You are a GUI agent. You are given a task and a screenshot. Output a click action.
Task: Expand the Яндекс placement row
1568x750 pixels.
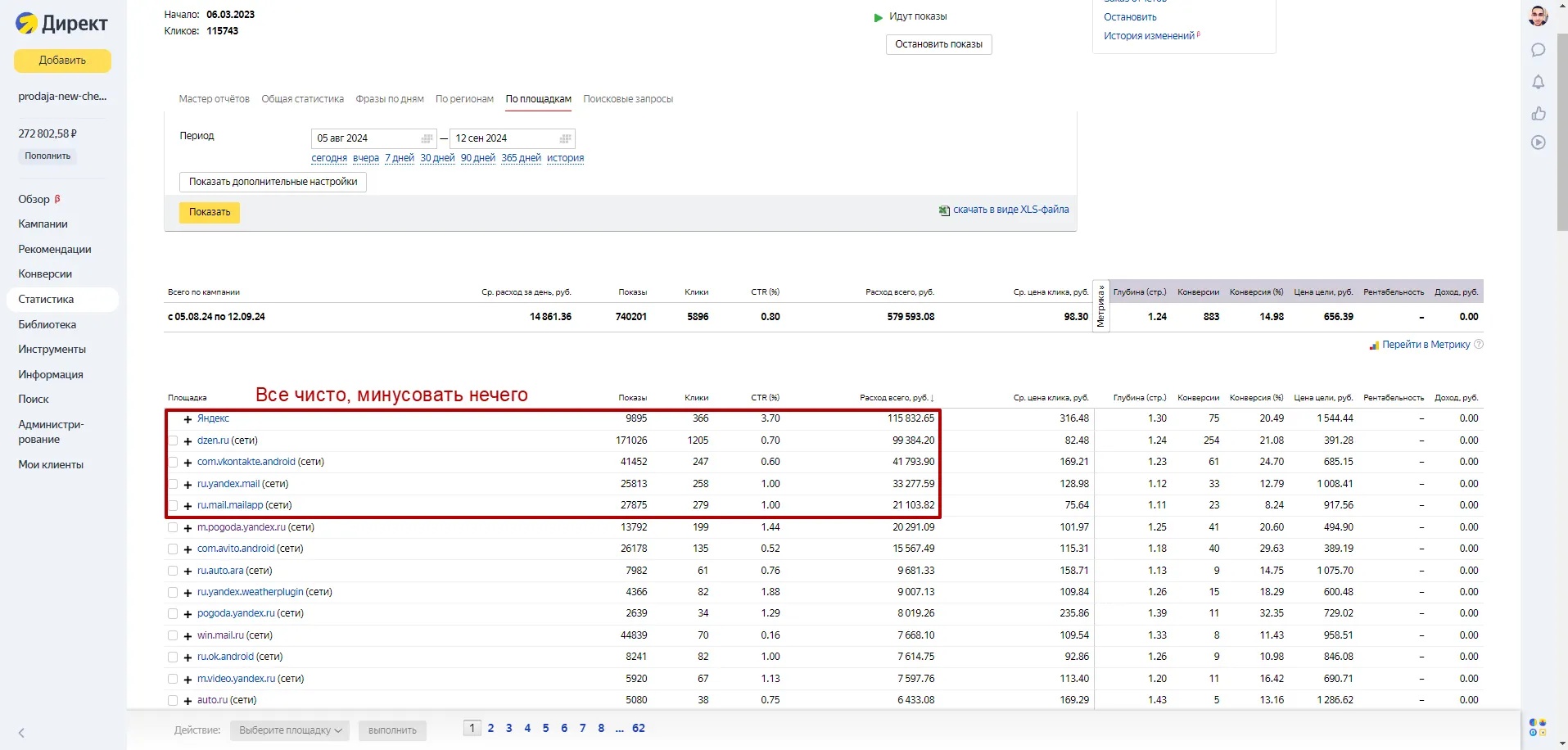pos(188,419)
